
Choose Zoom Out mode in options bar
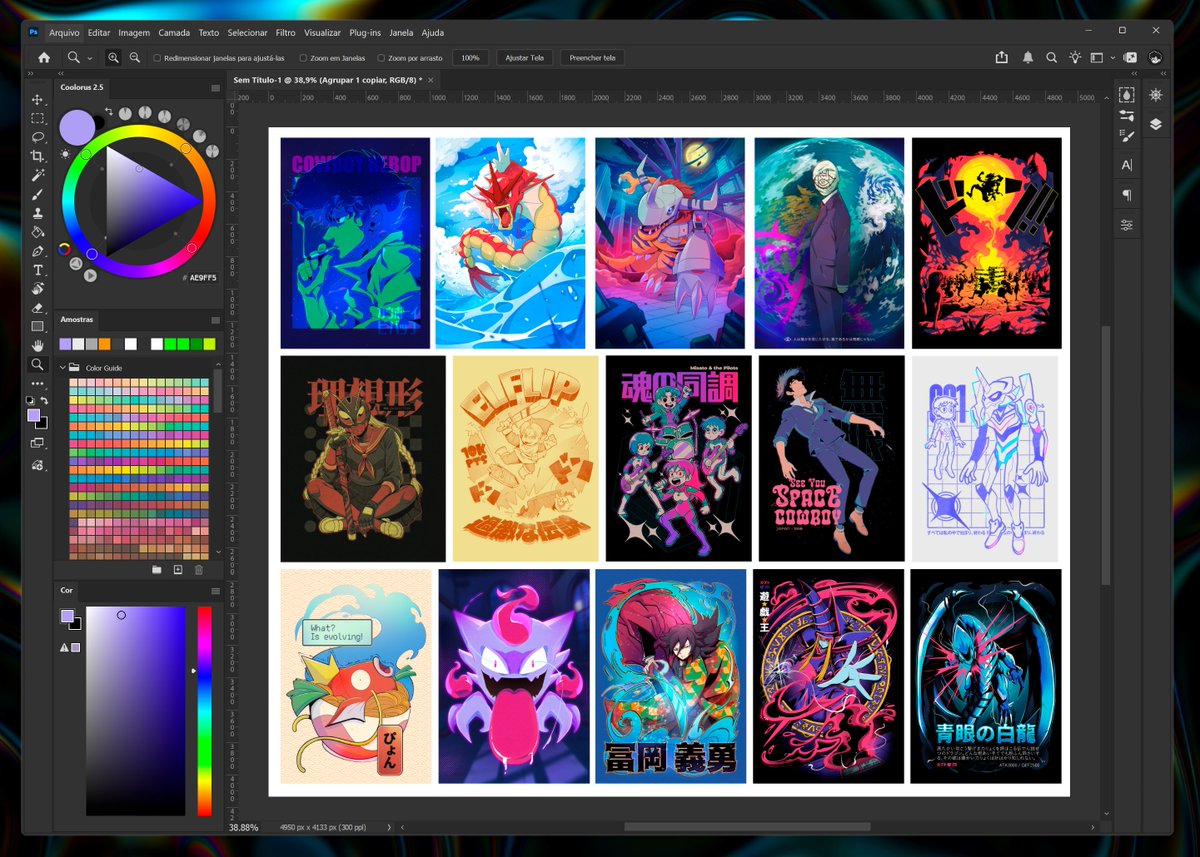[135, 58]
